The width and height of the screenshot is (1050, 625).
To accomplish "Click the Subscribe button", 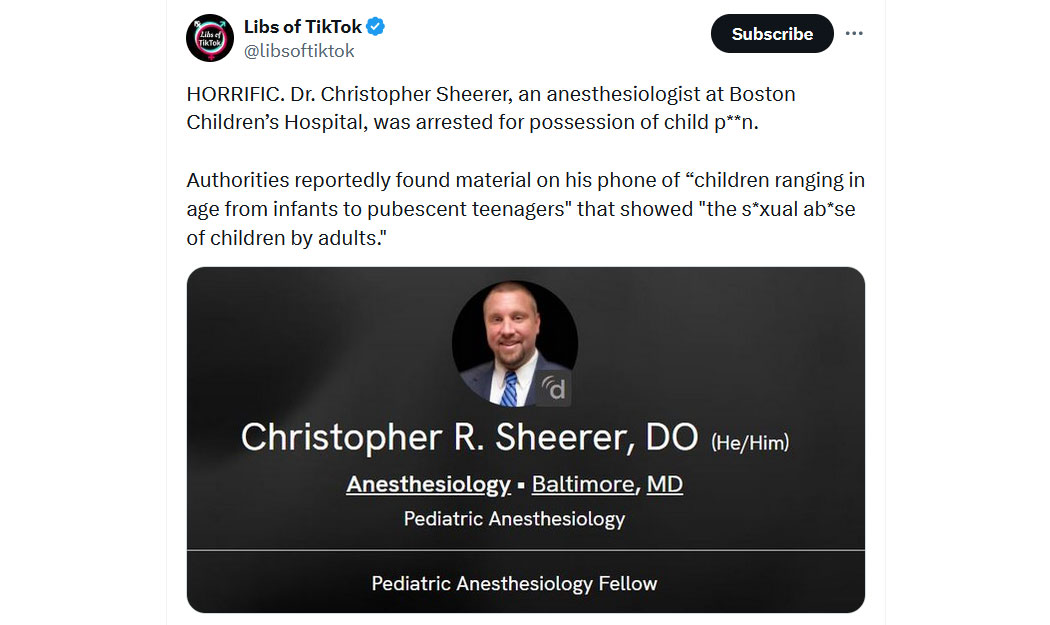I will (772, 33).
